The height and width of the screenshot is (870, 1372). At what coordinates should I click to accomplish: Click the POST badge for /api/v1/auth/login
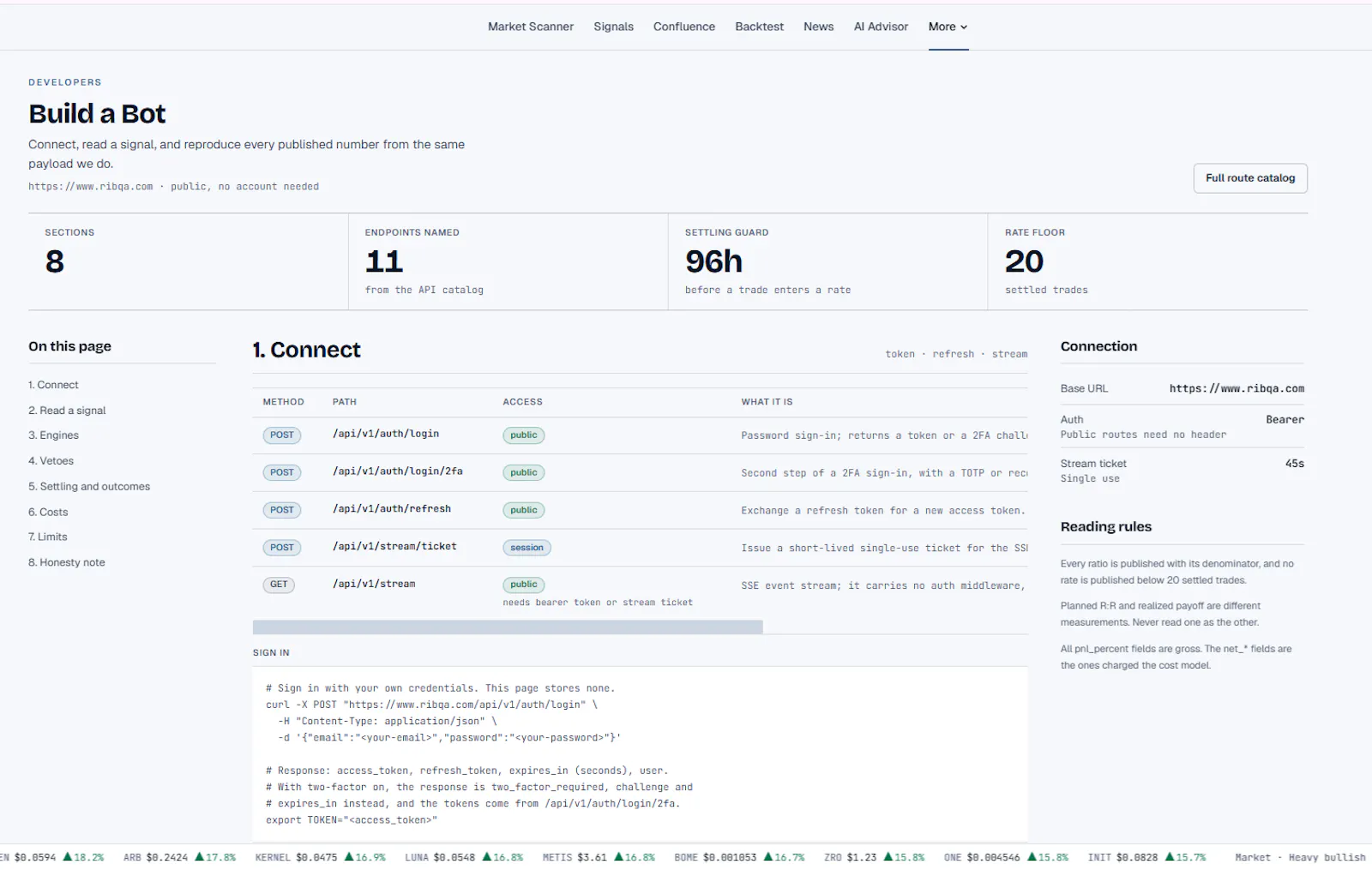(281, 435)
